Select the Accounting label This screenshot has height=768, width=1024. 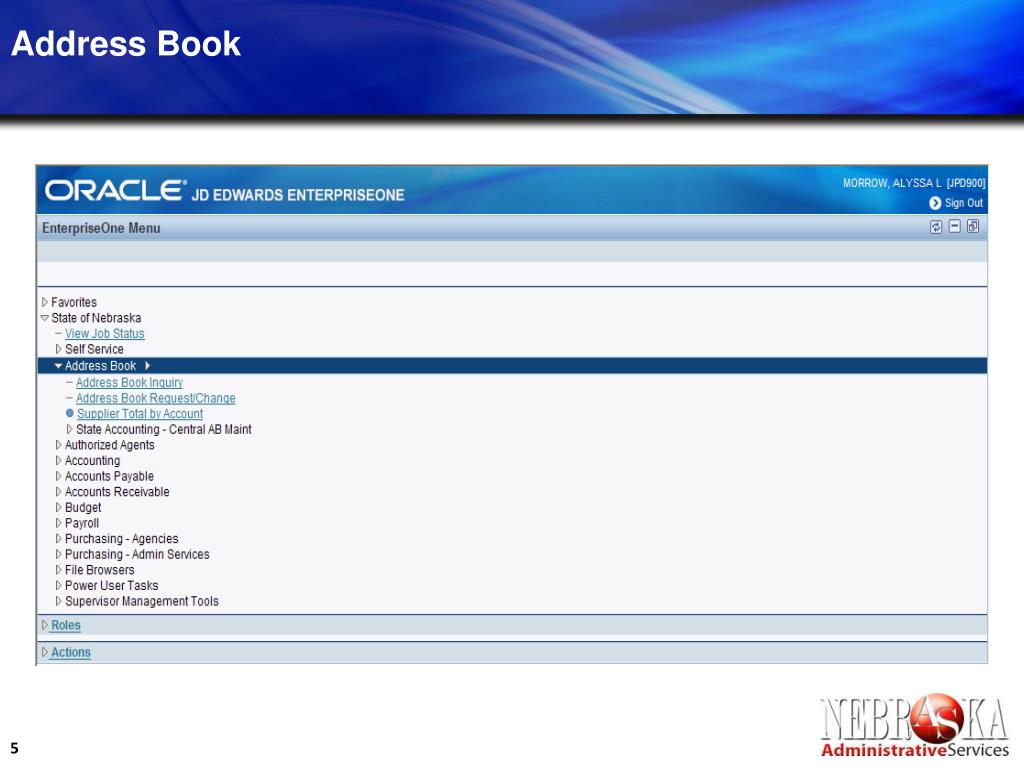pyautogui.click(x=92, y=461)
